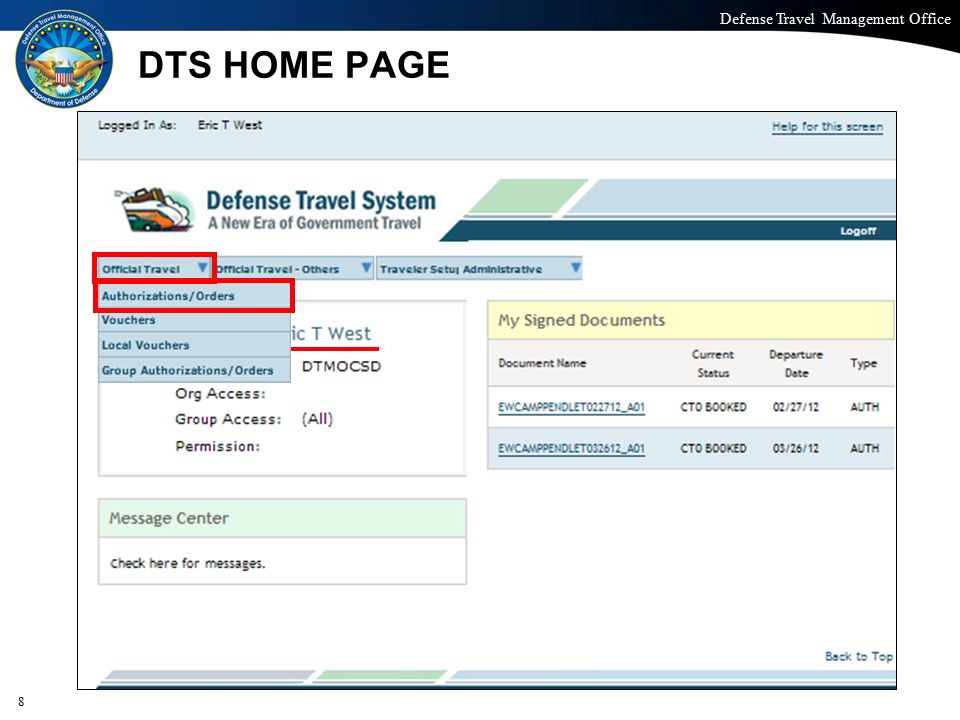960x720 pixels.
Task: Click the Defense Travel Management Office header text
Action: point(835,19)
